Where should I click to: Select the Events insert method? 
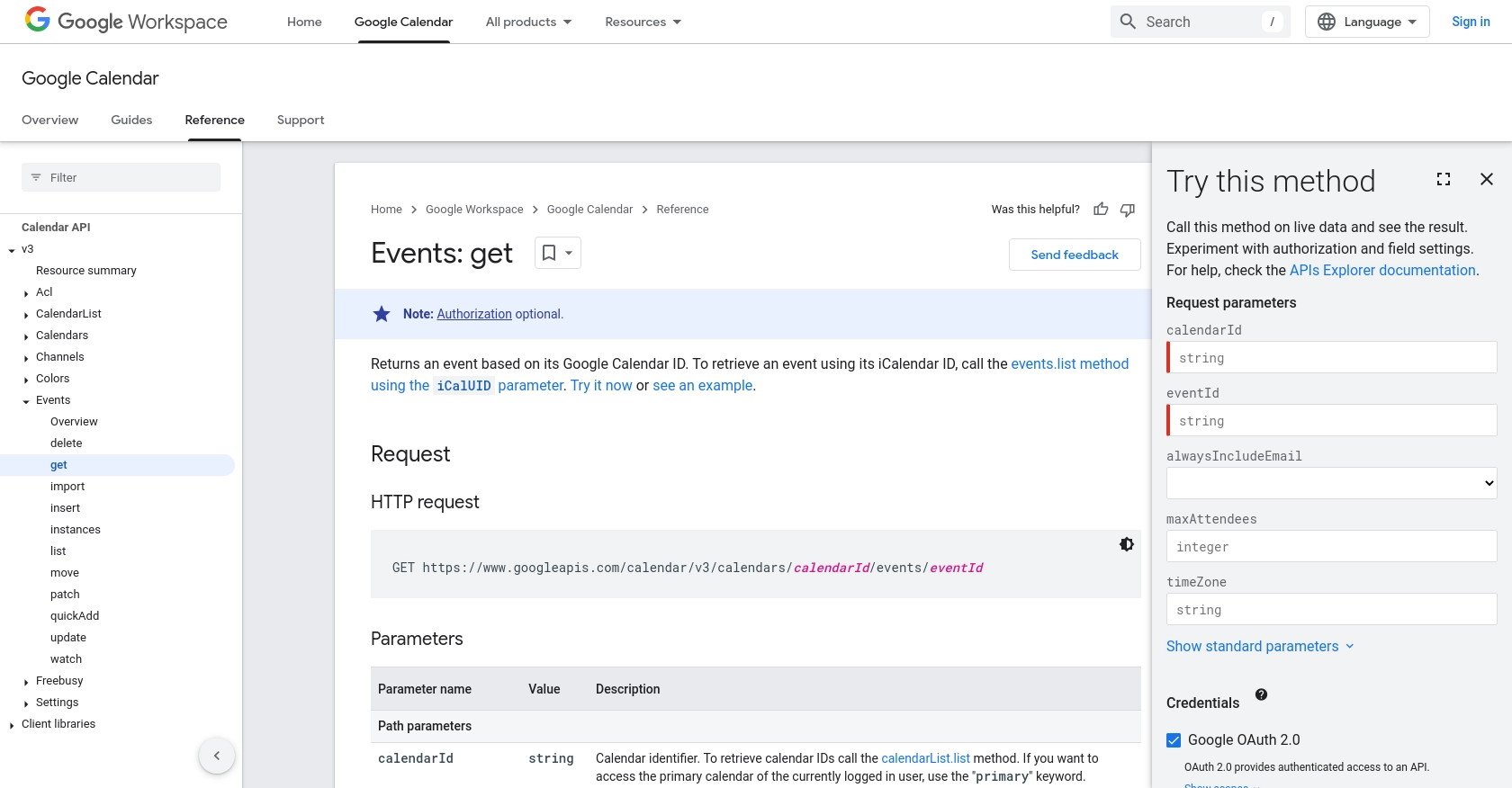(65, 508)
